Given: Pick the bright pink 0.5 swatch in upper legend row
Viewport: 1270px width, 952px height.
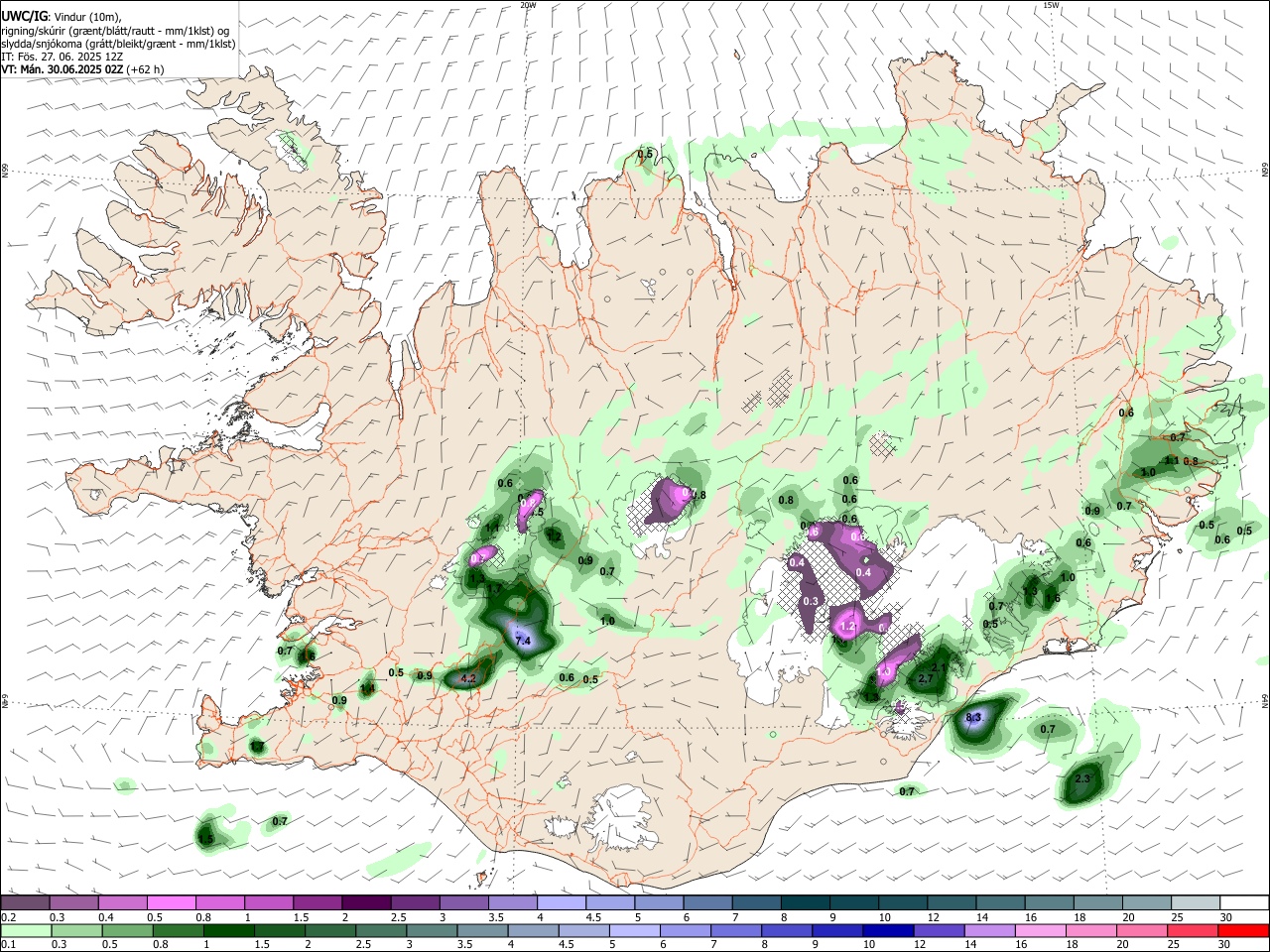Looking at the screenshot, I should pyautogui.click(x=171, y=902).
